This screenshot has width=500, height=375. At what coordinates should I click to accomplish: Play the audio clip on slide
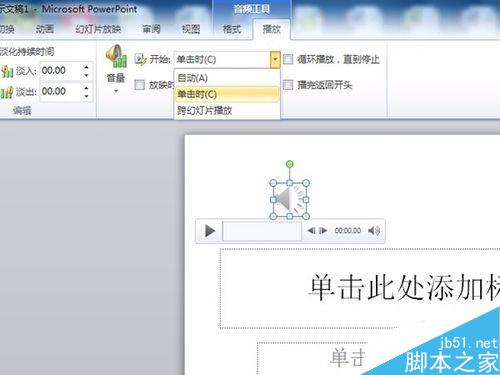[209, 231]
